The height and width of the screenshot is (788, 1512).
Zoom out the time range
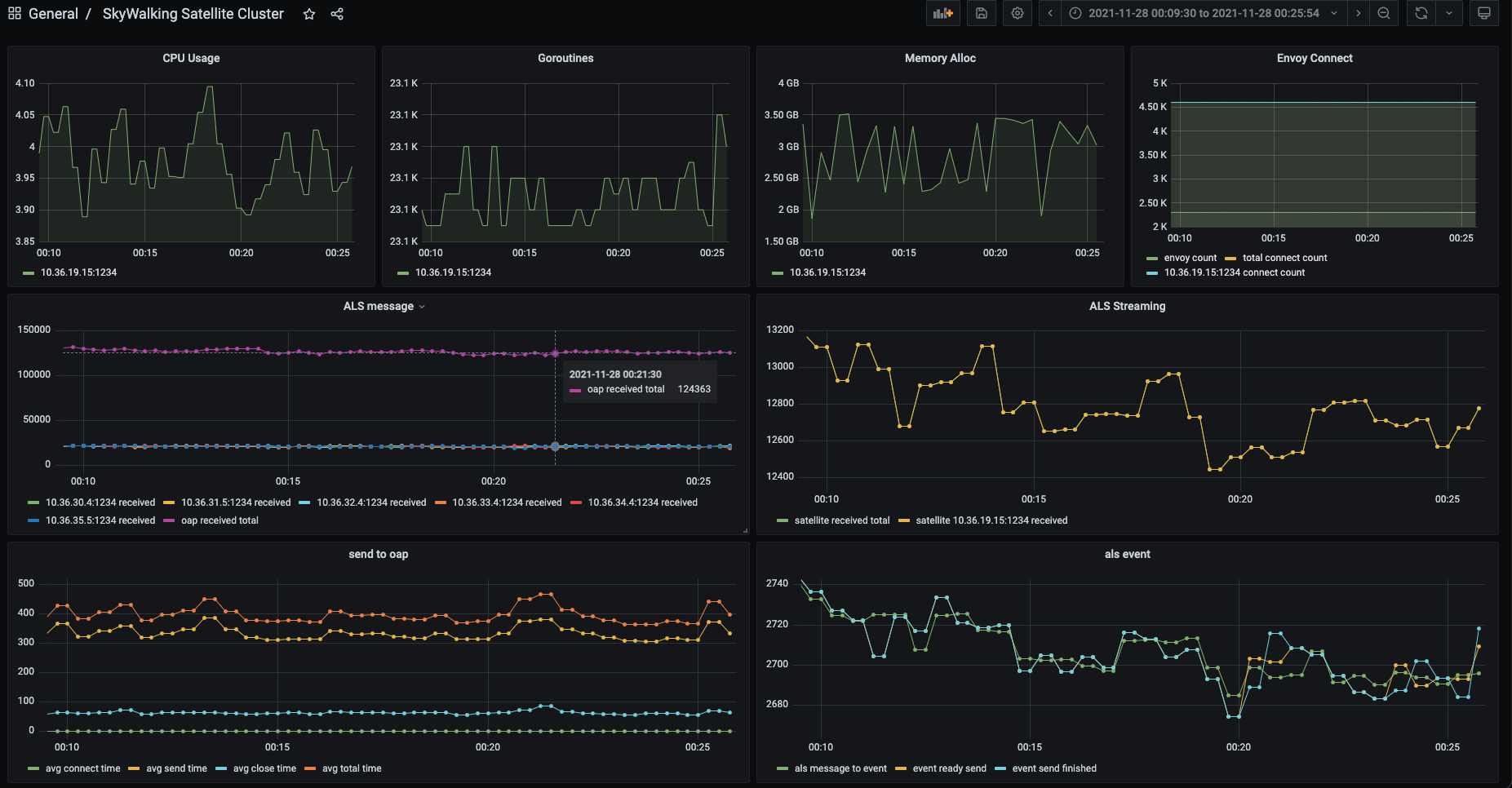point(1384,13)
